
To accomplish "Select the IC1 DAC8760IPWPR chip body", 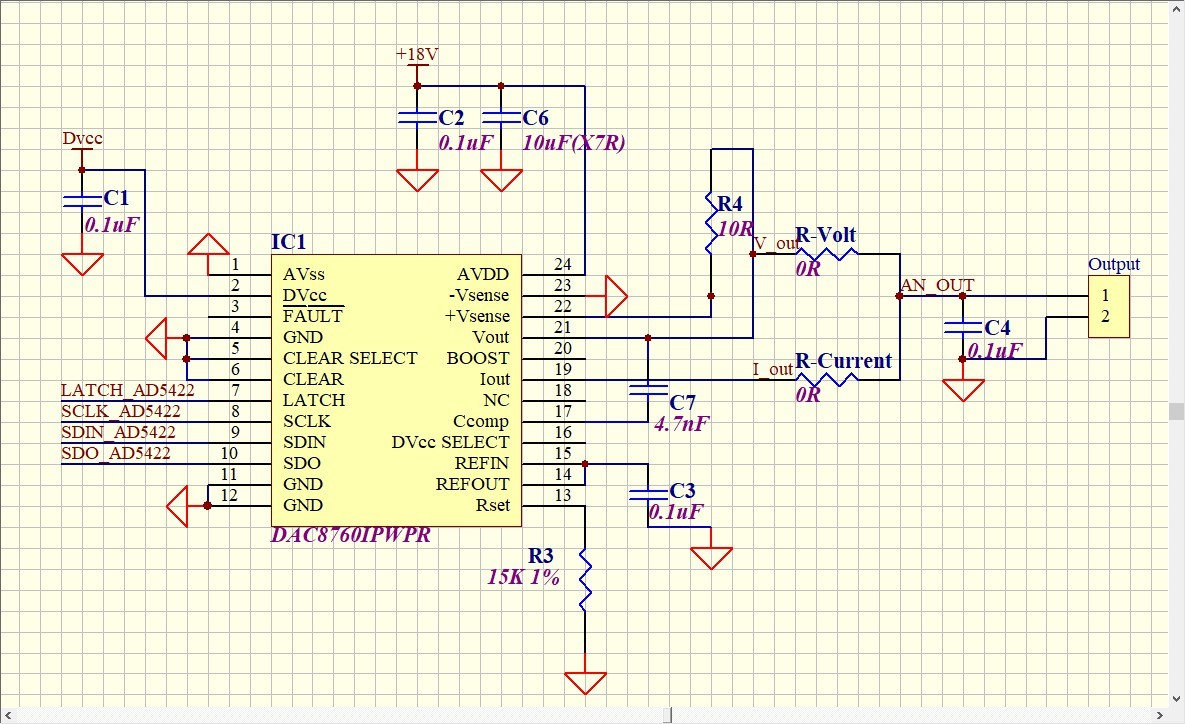I will (396, 390).
